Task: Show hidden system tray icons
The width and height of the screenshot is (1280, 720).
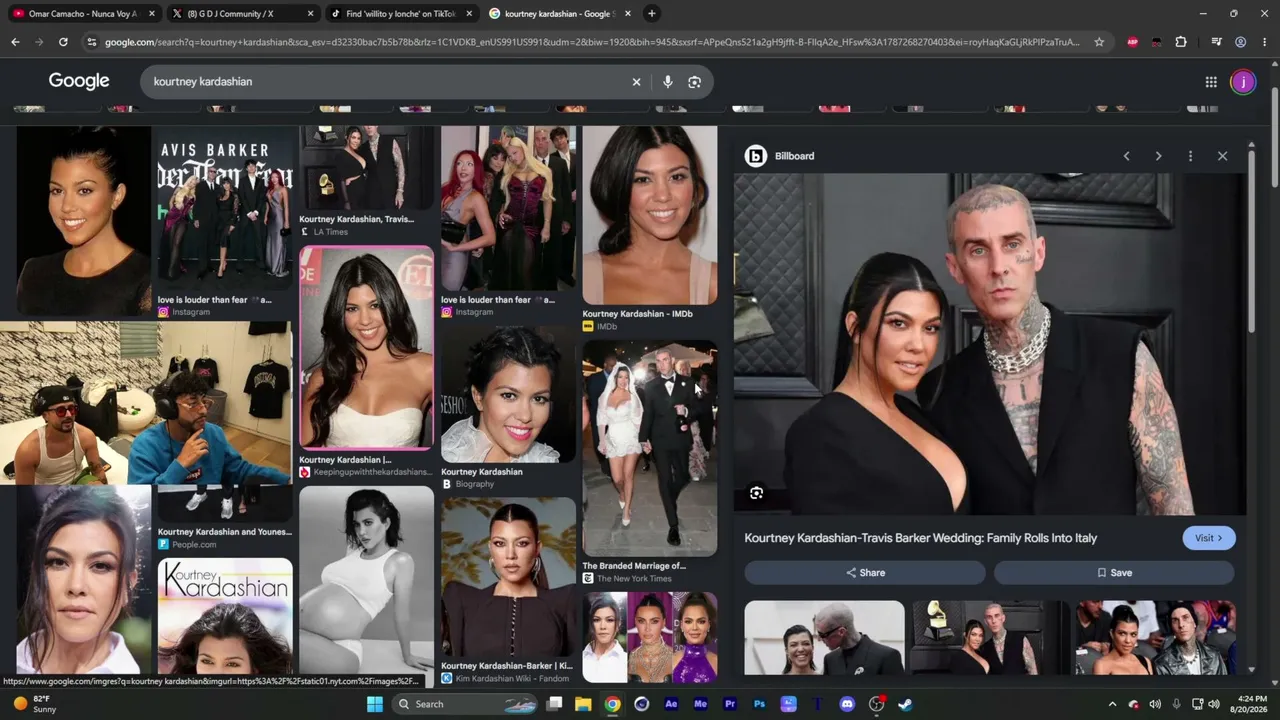Action: (1112, 704)
